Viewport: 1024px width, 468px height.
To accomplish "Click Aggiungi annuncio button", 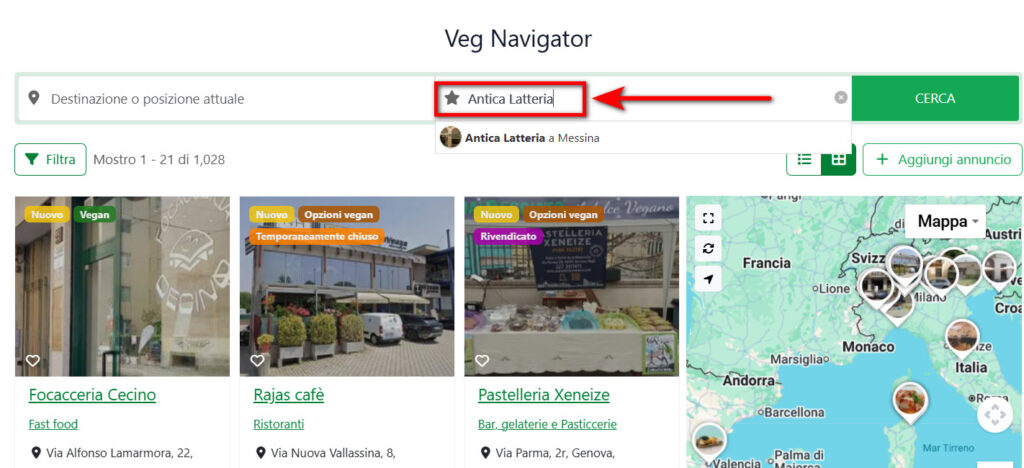I will tap(942, 160).
